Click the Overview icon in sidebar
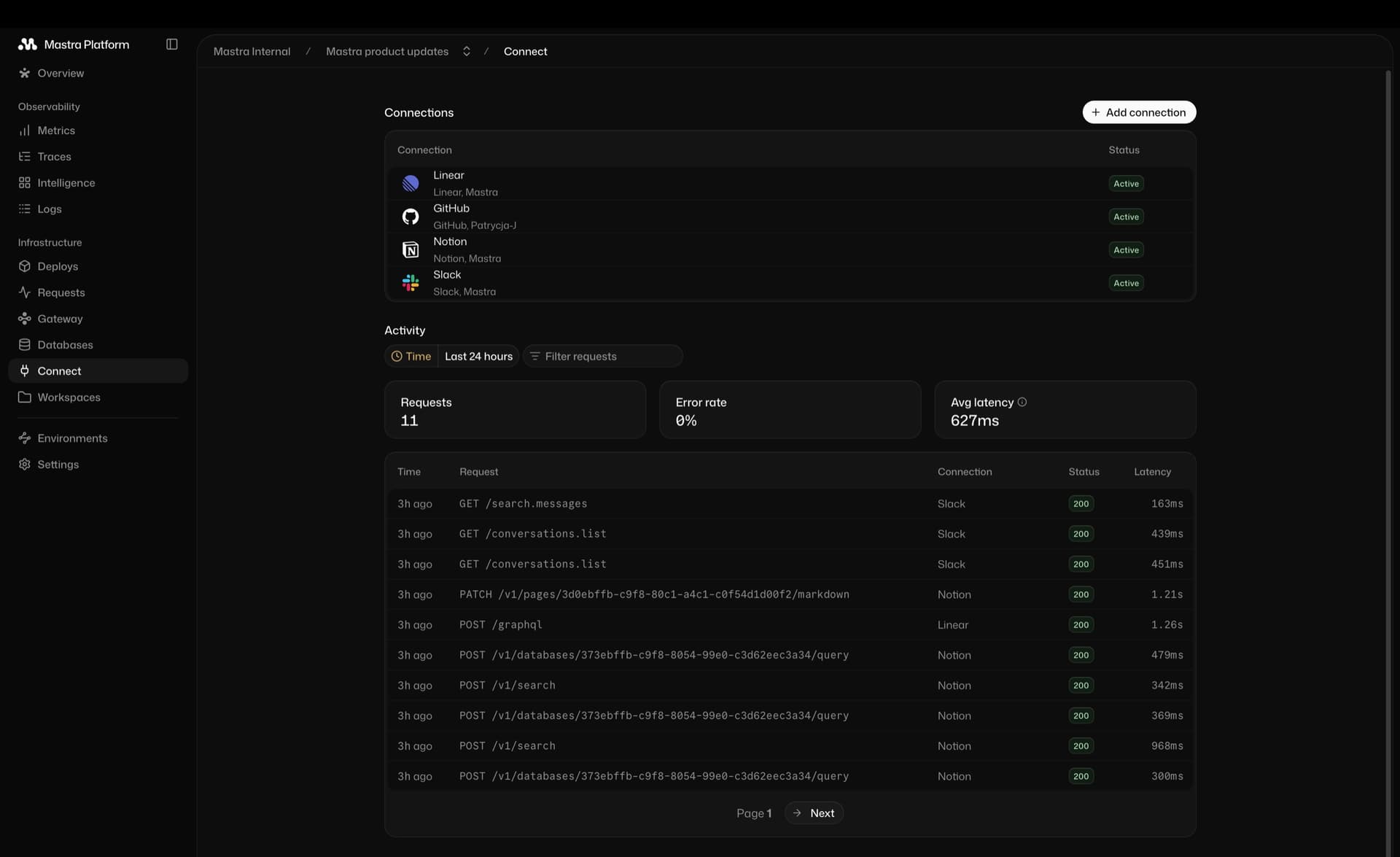This screenshot has height=857, width=1400. click(x=25, y=73)
